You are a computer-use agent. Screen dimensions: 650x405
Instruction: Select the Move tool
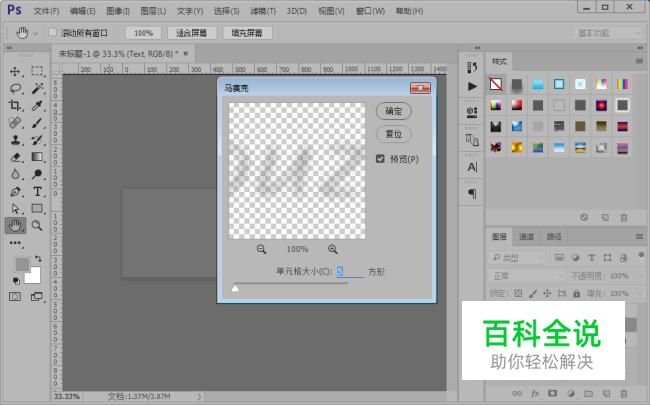click(15, 71)
